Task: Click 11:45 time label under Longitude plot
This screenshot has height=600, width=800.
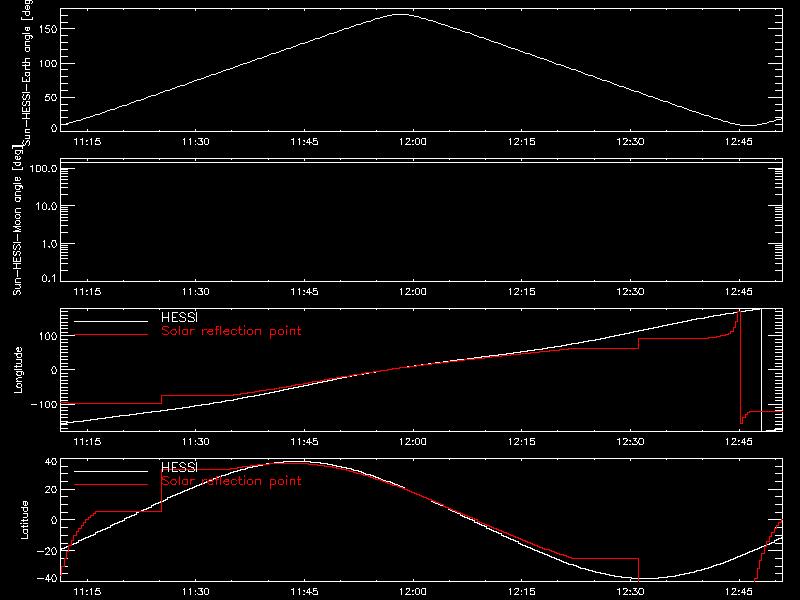Action: [304, 442]
